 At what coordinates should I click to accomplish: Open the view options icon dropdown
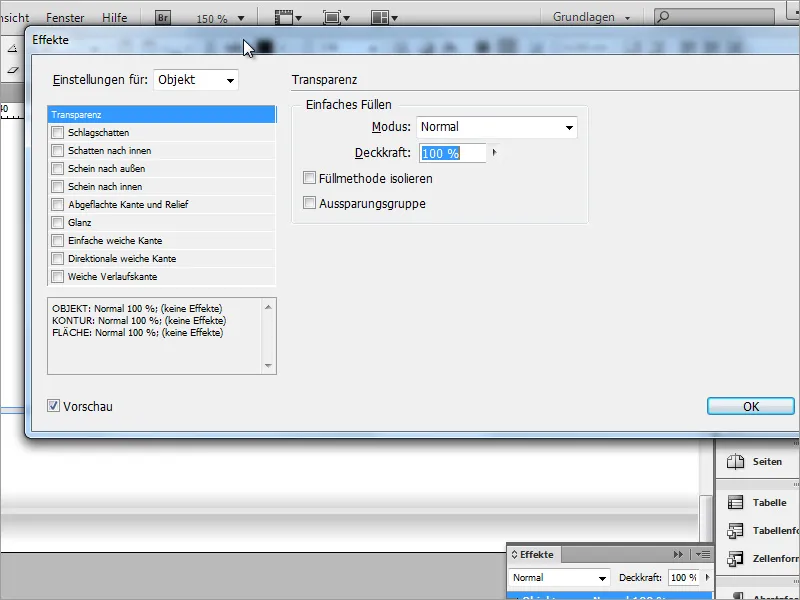[288, 18]
